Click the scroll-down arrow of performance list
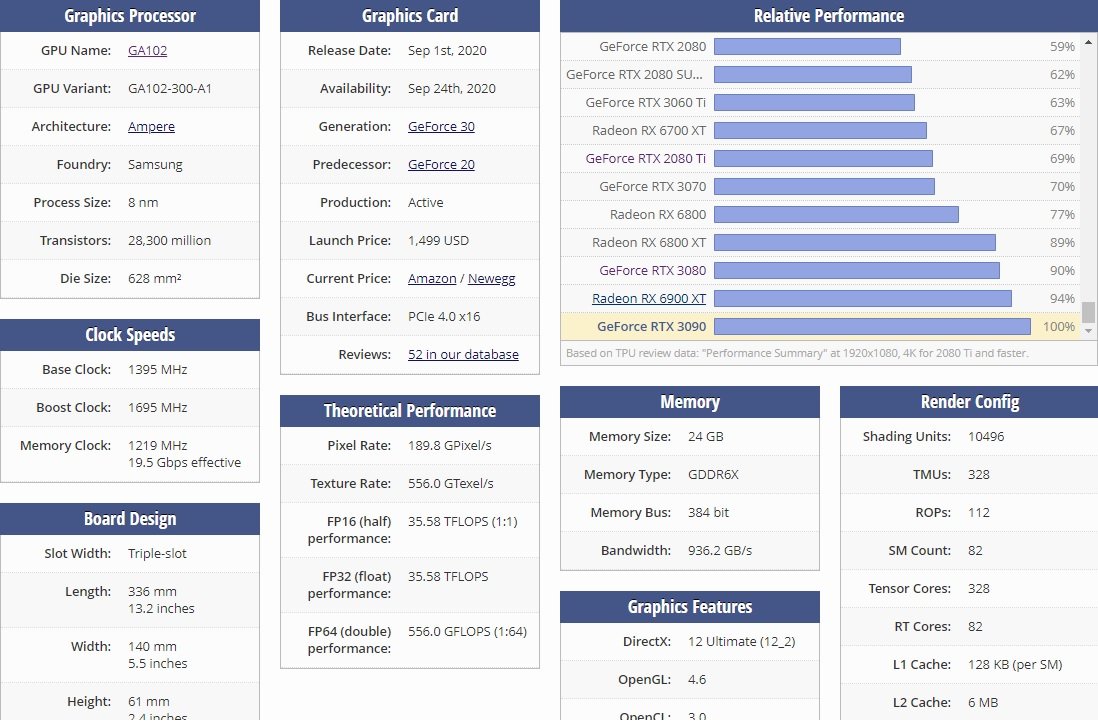Viewport: 1098px width, 724px height. (x=1088, y=330)
